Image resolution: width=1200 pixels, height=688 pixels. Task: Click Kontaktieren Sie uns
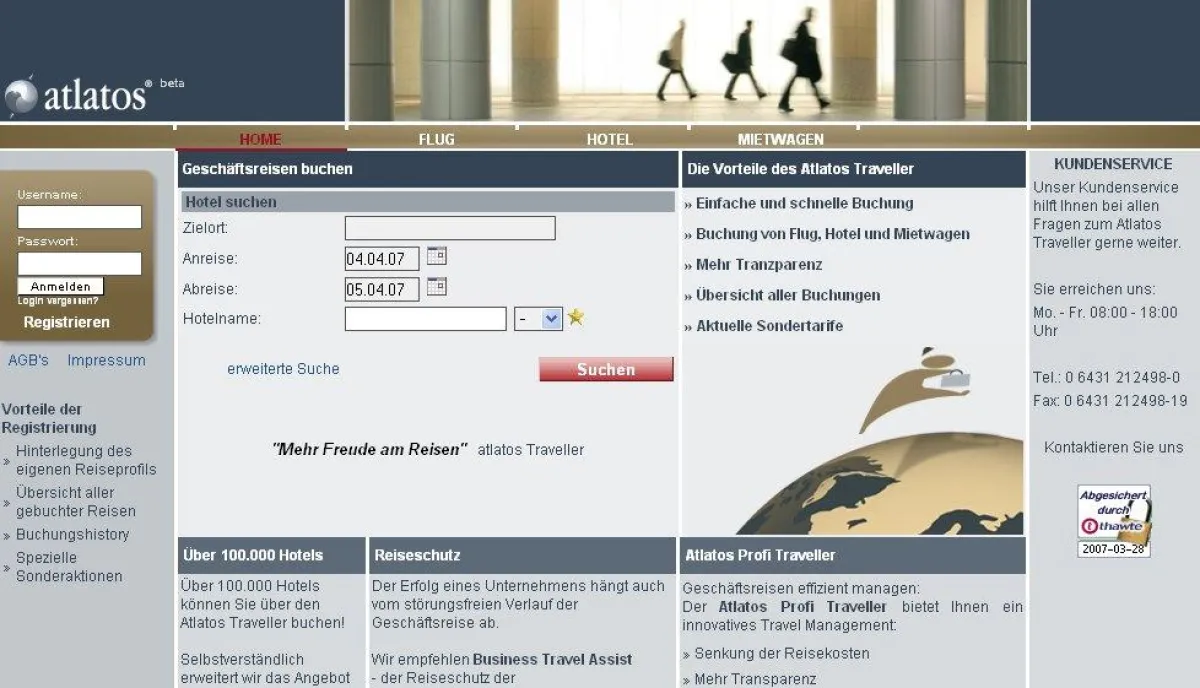pyautogui.click(x=1113, y=447)
